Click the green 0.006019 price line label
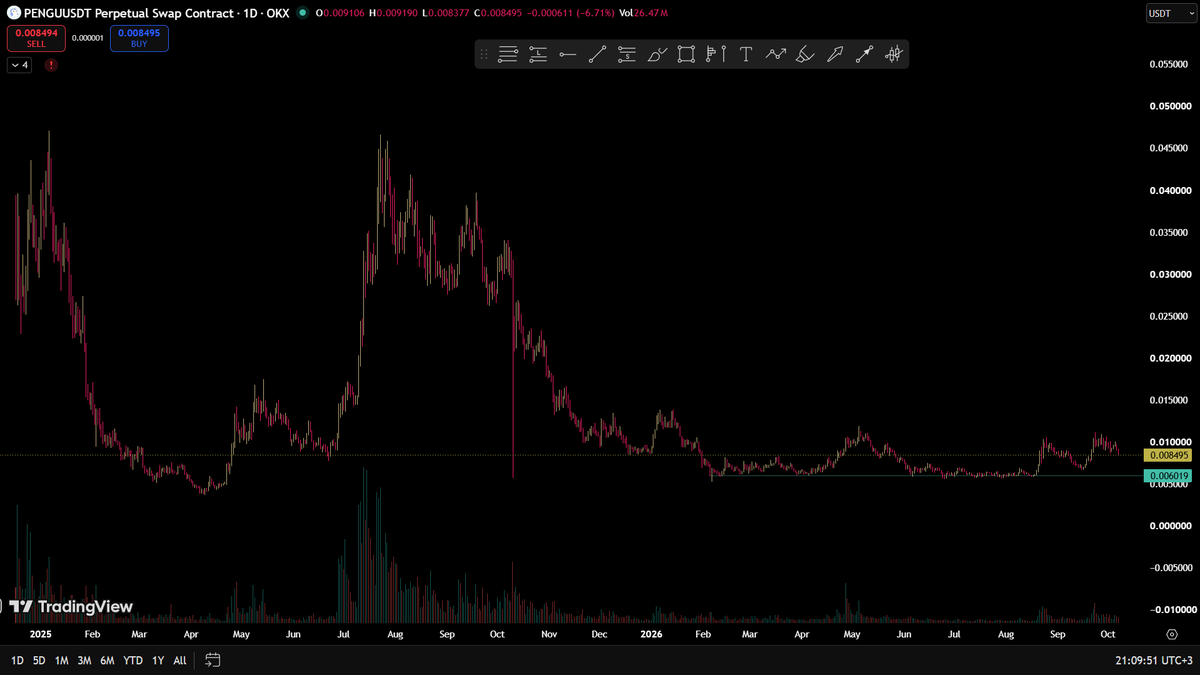The width and height of the screenshot is (1200, 675). coord(1169,475)
